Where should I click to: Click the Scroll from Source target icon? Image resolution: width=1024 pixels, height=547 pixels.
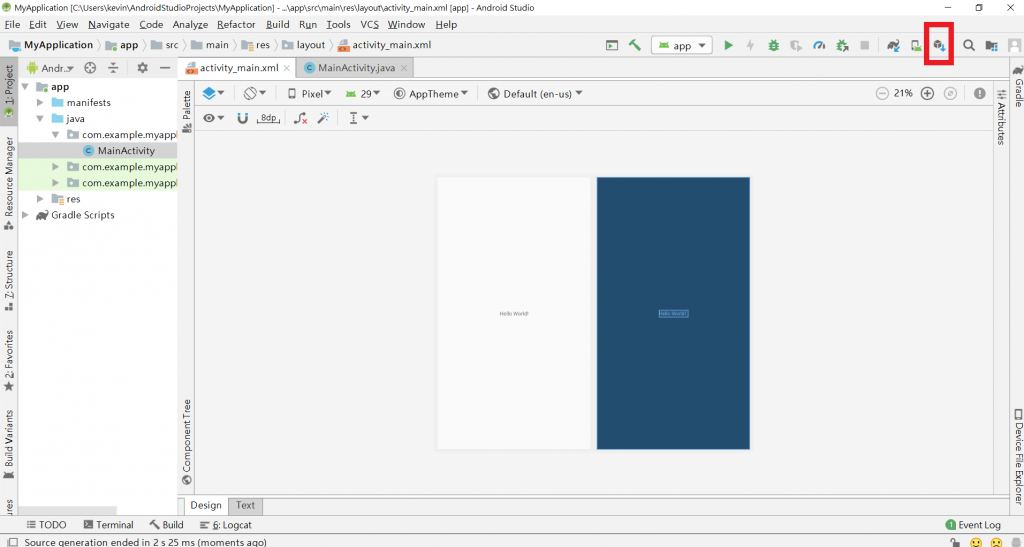(x=90, y=68)
